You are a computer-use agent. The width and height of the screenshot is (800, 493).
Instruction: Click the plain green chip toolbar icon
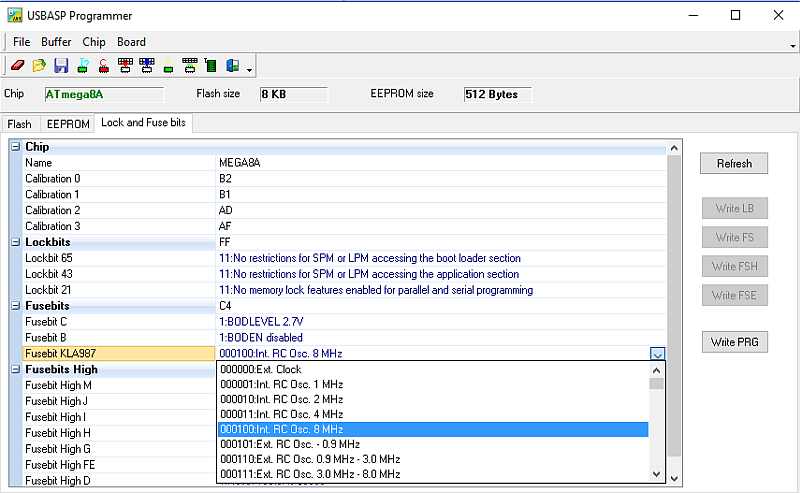click(x=168, y=66)
